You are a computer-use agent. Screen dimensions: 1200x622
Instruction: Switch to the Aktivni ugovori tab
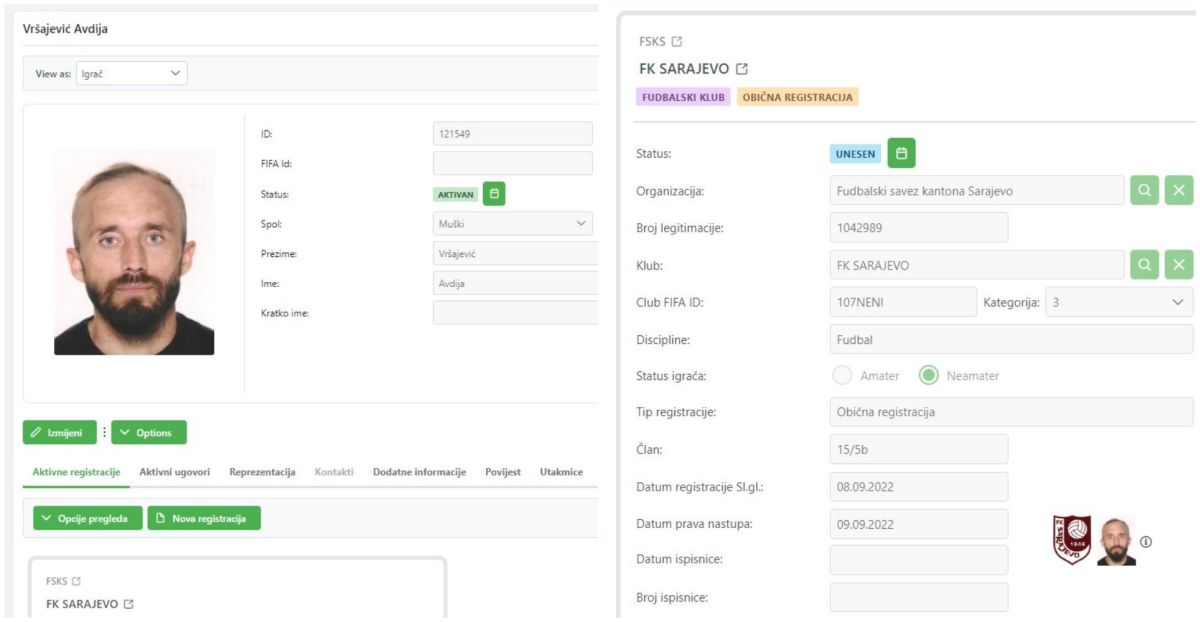(x=174, y=472)
